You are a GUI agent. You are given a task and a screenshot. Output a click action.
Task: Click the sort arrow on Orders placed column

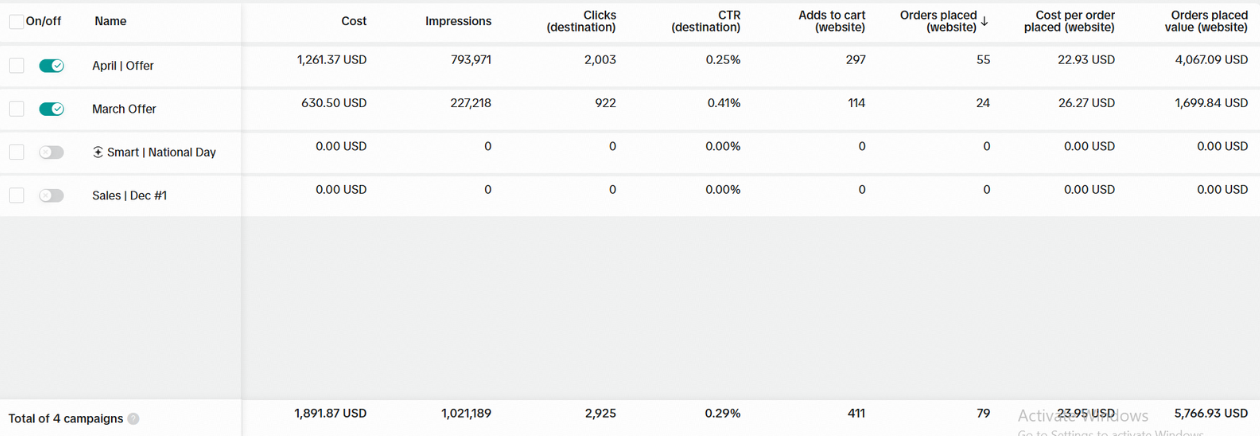click(x=985, y=22)
